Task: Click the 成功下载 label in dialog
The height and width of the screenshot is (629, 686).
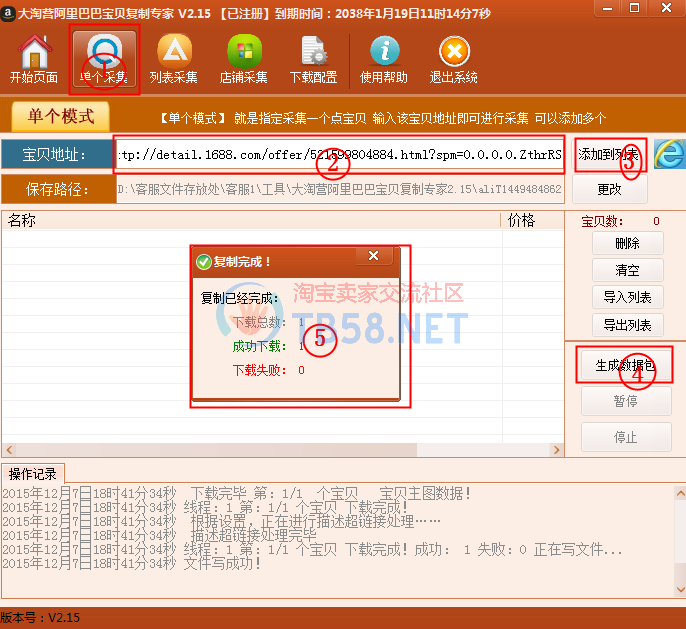Action: pyautogui.click(x=259, y=346)
